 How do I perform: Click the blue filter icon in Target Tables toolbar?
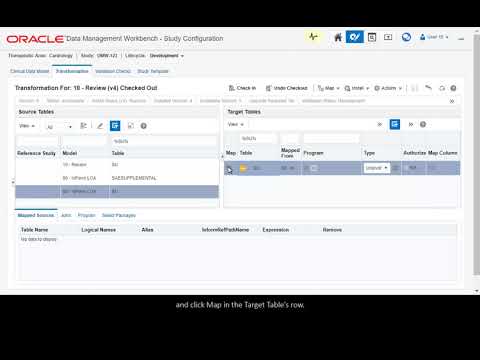(x=395, y=124)
